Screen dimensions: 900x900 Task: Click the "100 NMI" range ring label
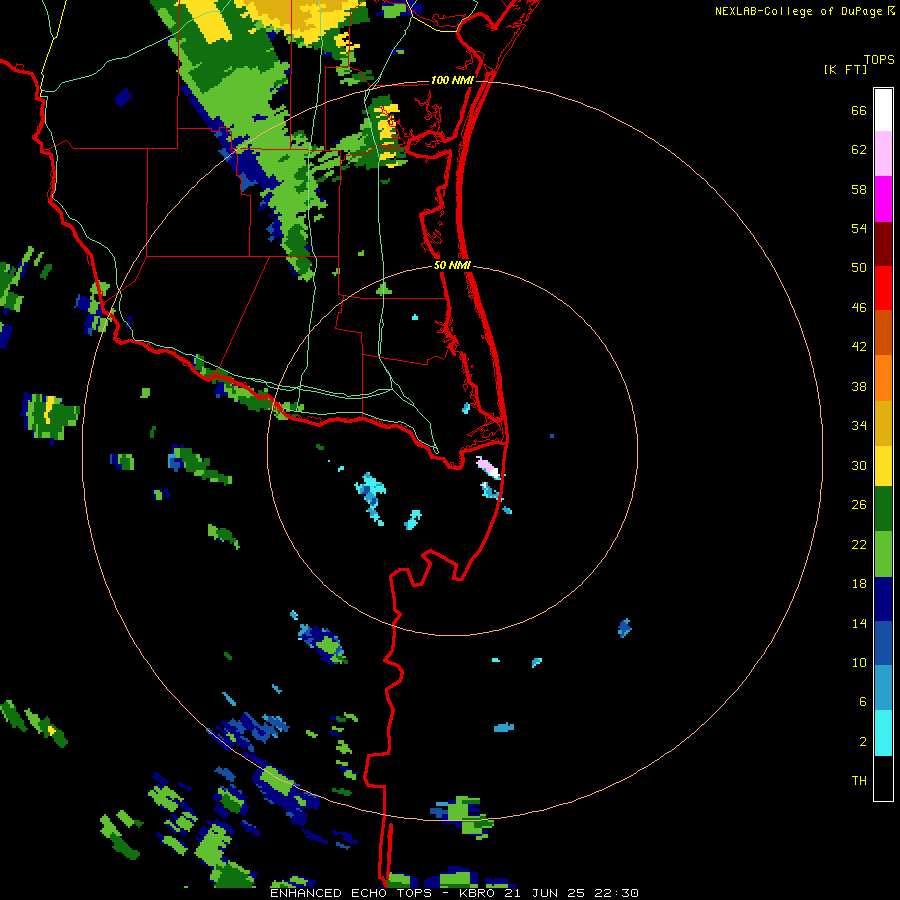click(x=452, y=80)
